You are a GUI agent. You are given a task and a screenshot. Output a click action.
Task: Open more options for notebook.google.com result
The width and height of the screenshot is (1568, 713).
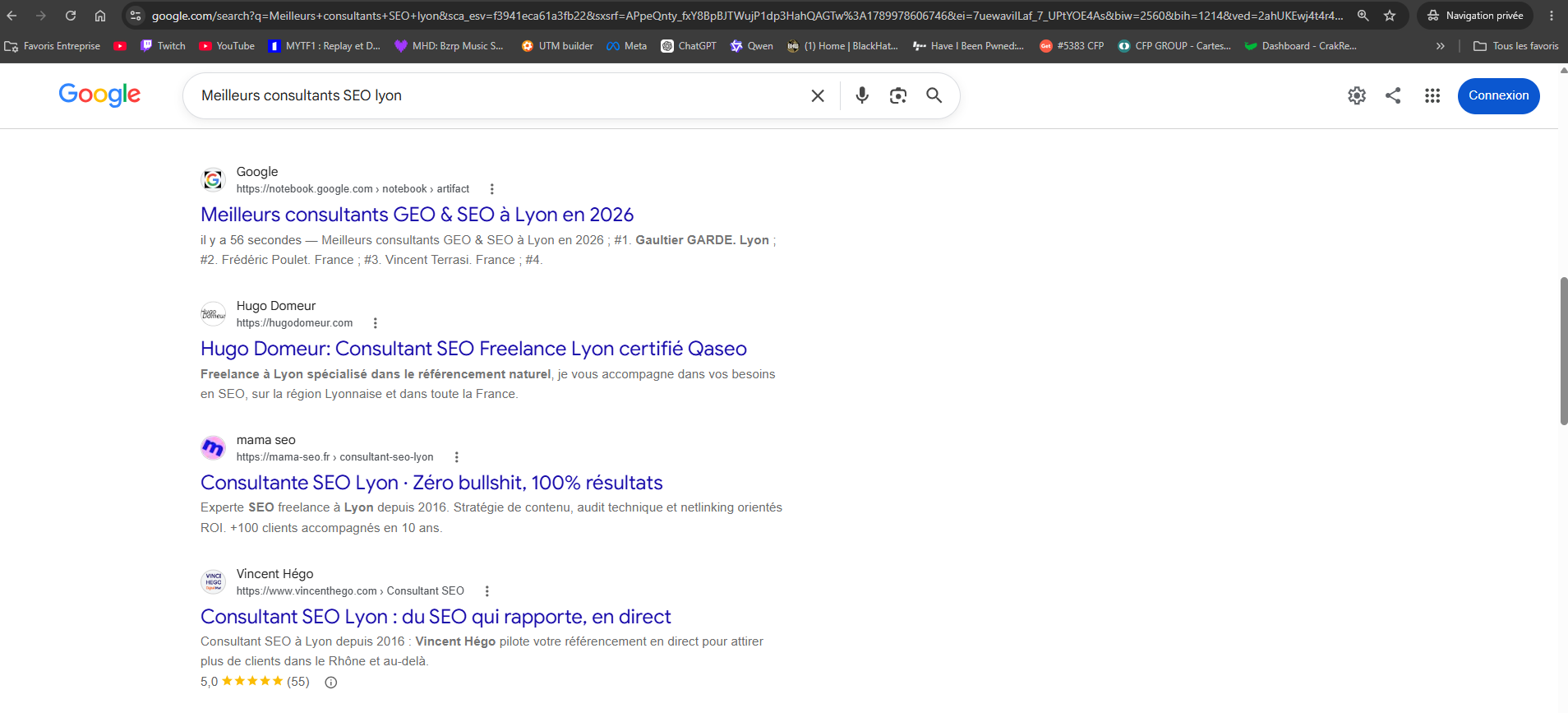coord(492,189)
